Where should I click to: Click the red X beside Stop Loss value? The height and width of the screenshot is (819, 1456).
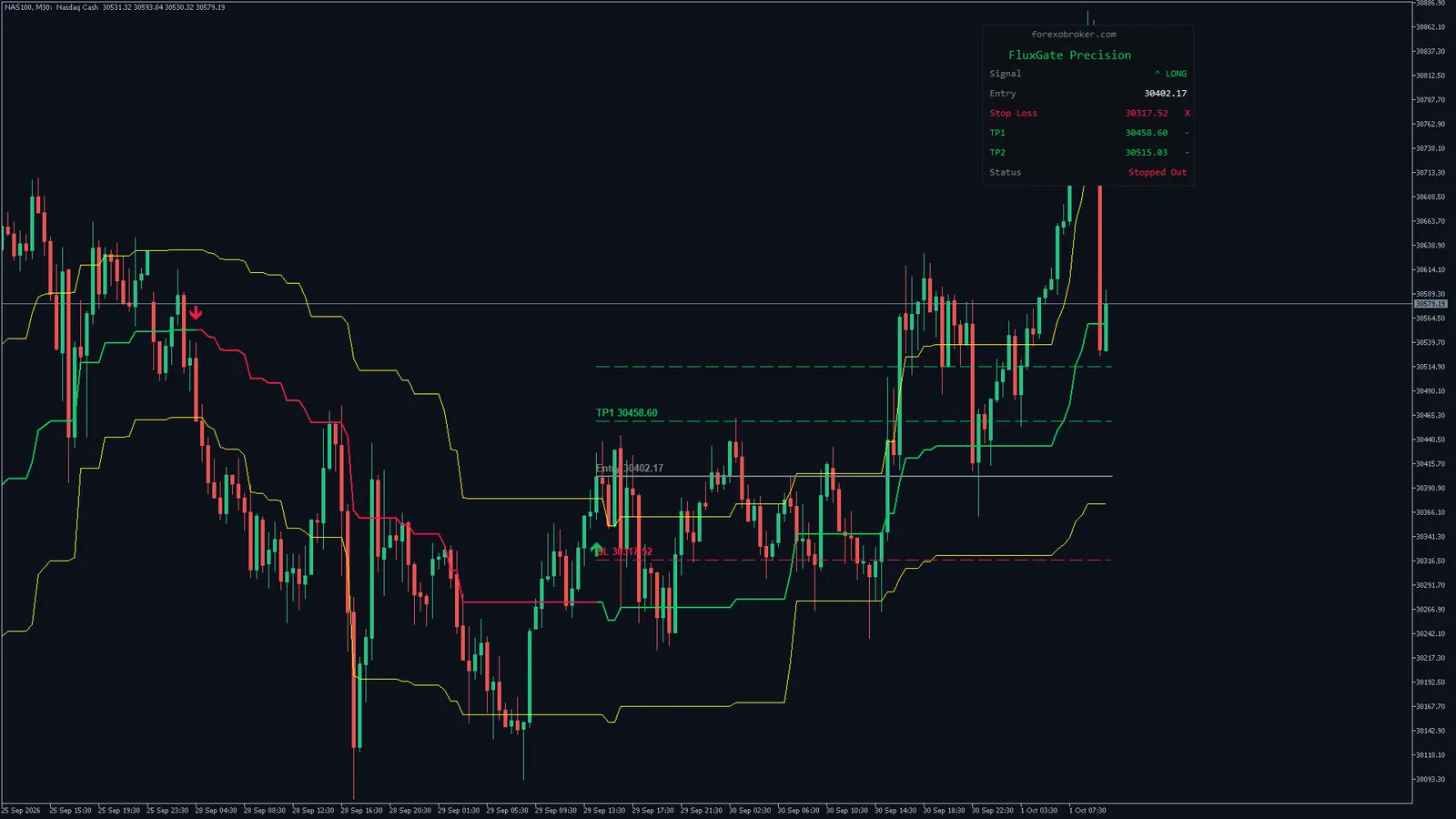tap(1187, 113)
